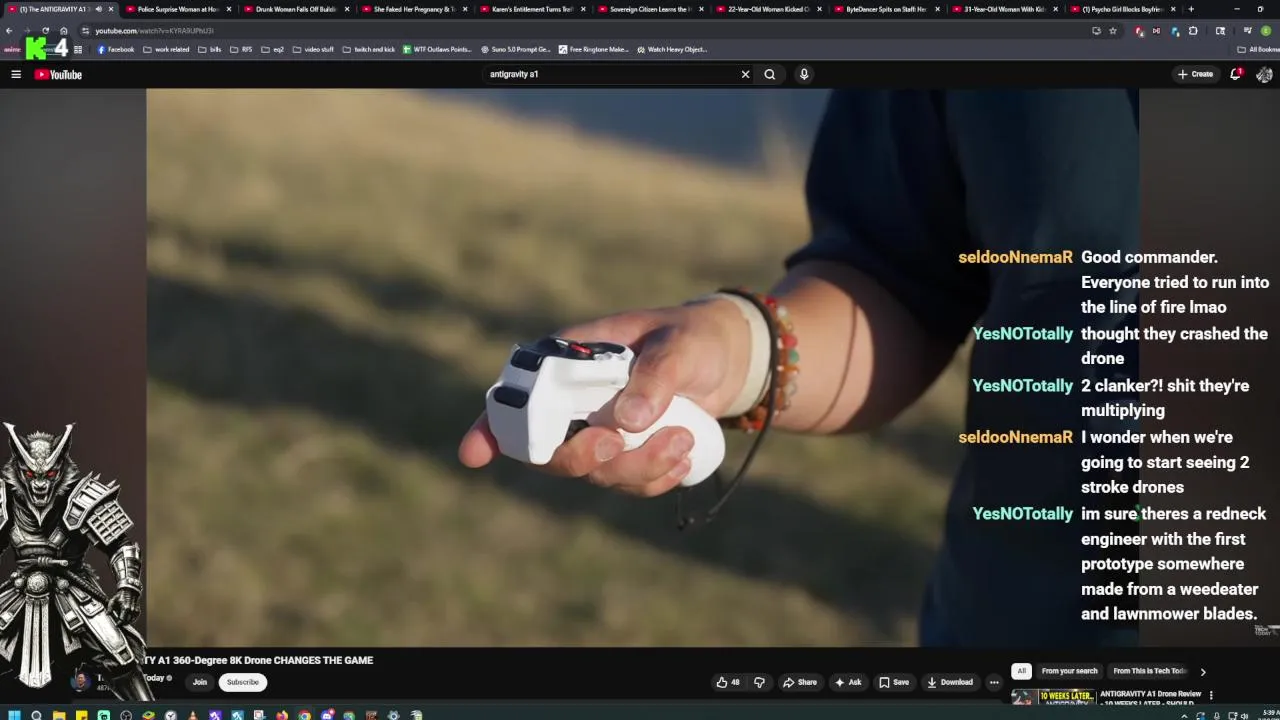Viewport: 1280px width, 720px height.
Task: Open the browser profile avatar
Action: (x=1265, y=31)
